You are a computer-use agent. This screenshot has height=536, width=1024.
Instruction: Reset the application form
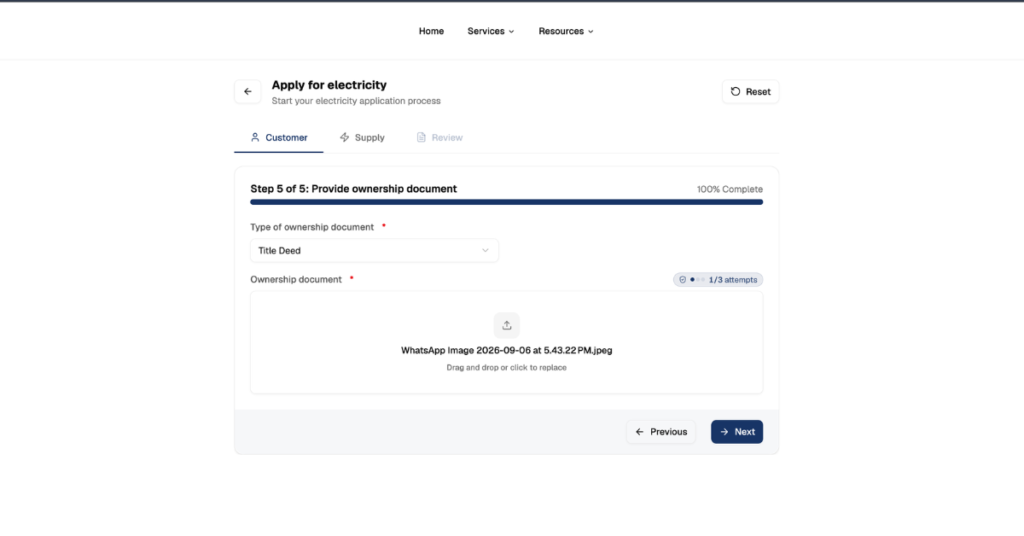[750, 91]
